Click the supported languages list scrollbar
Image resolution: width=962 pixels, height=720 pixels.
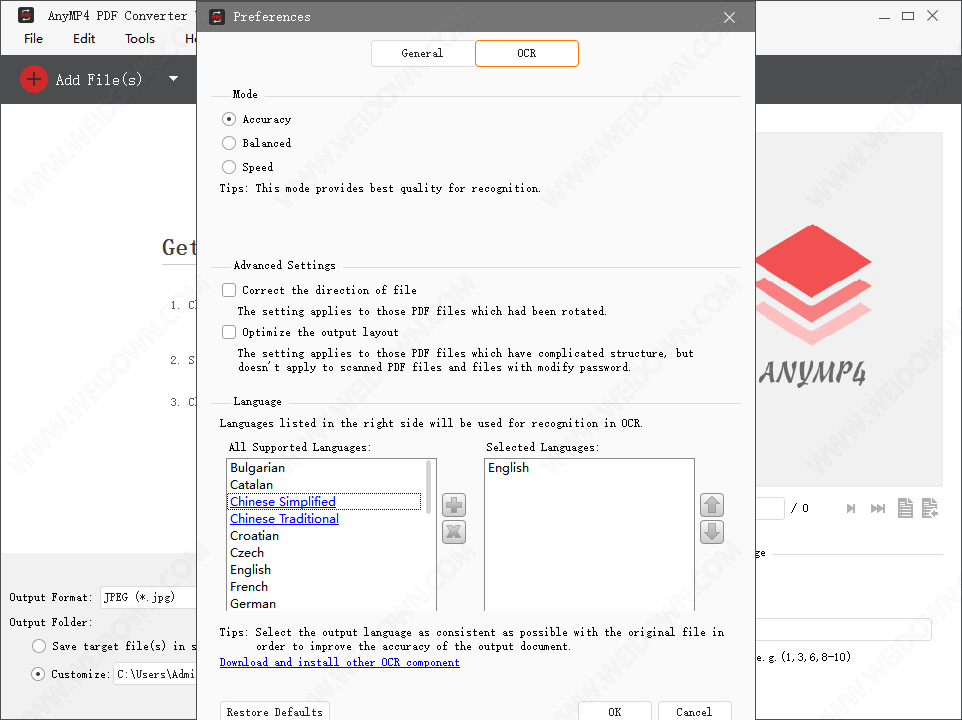pyautogui.click(x=429, y=488)
